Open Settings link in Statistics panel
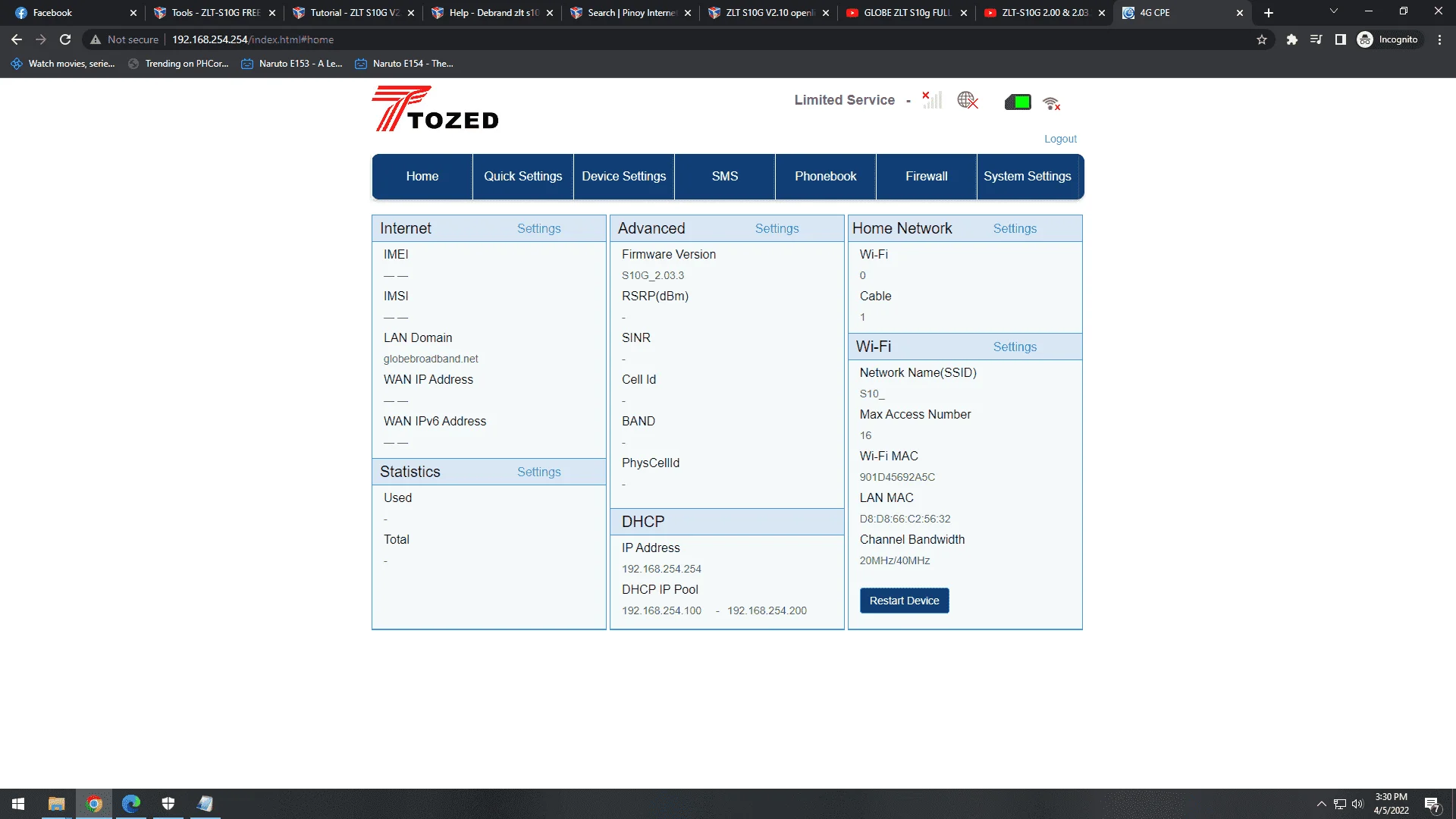The height and width of the screenshot is (819, 1456). pos(539,472)
